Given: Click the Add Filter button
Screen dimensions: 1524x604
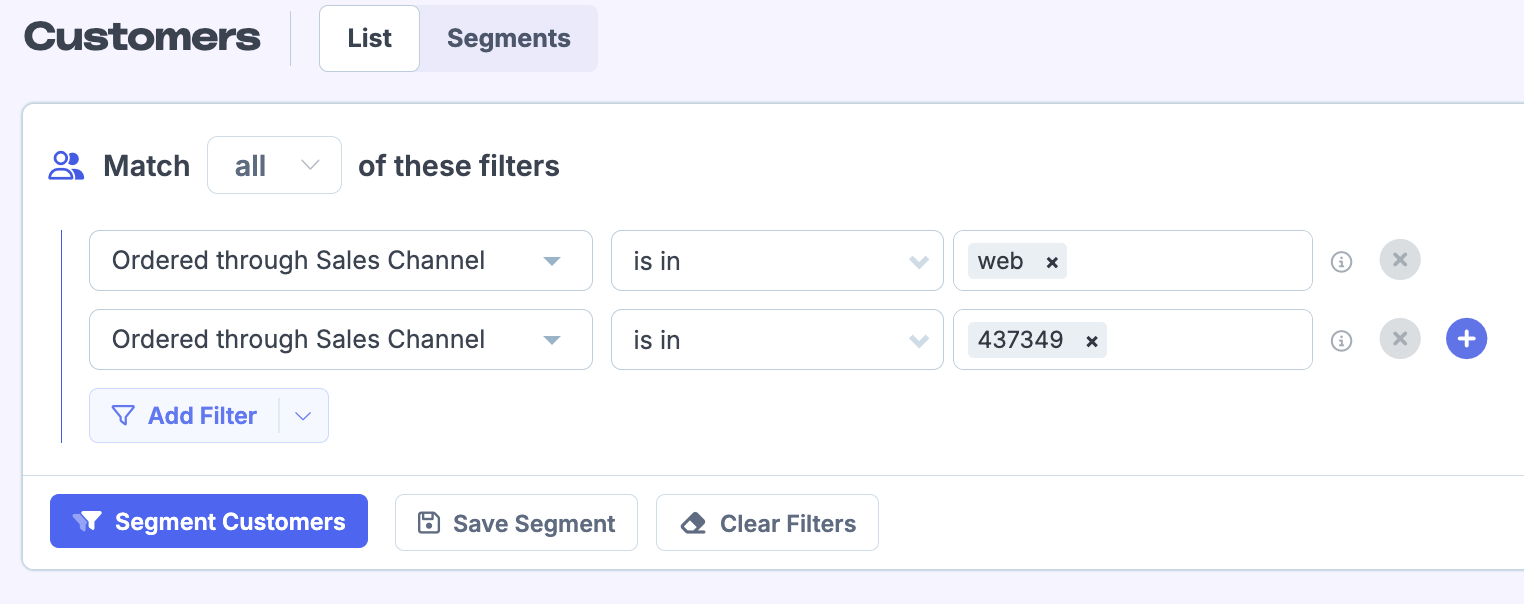Looking at the screenshot, I should (x=185, y=416).
